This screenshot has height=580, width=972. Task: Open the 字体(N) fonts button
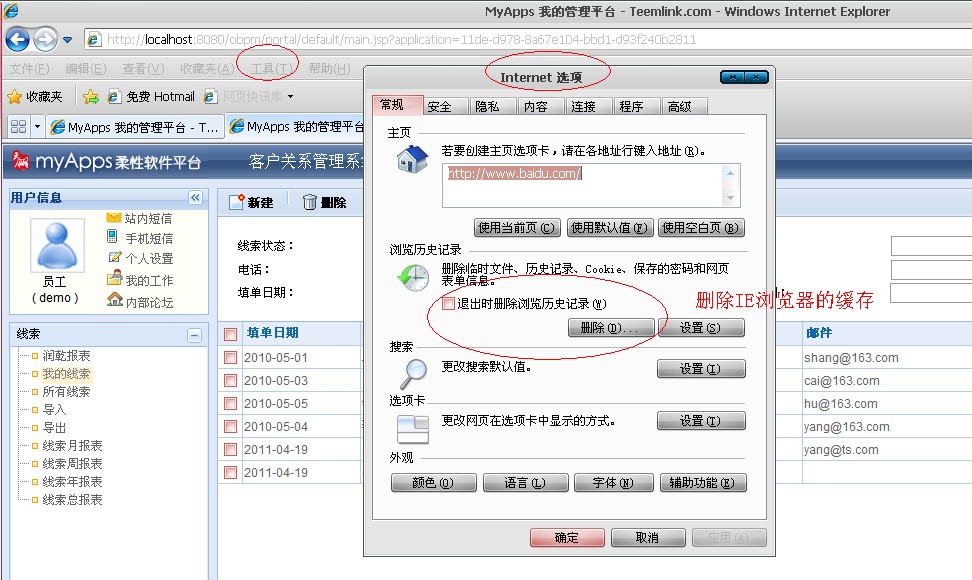coord(614,483)
